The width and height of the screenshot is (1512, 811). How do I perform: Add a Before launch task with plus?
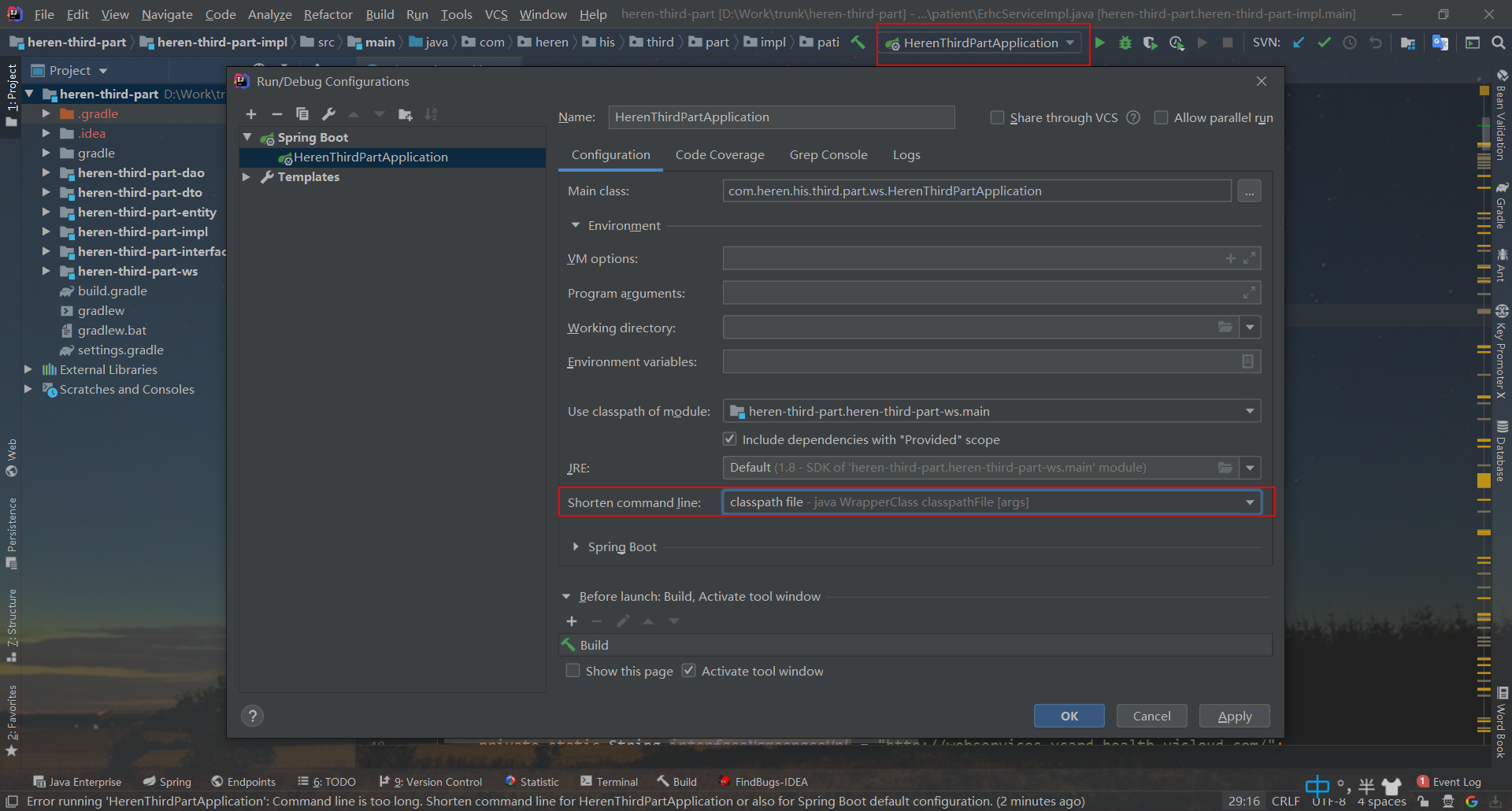[572, 621]
